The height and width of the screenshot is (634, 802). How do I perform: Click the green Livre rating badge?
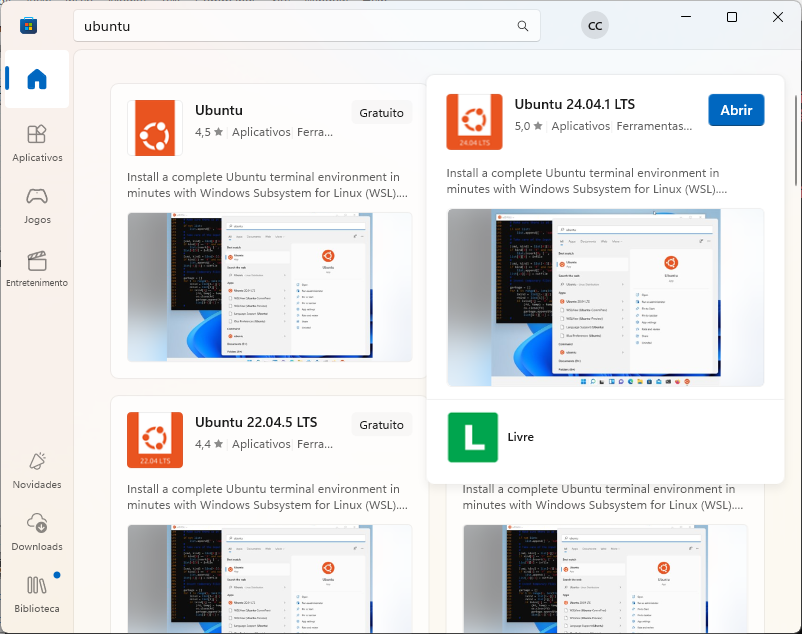473,437
